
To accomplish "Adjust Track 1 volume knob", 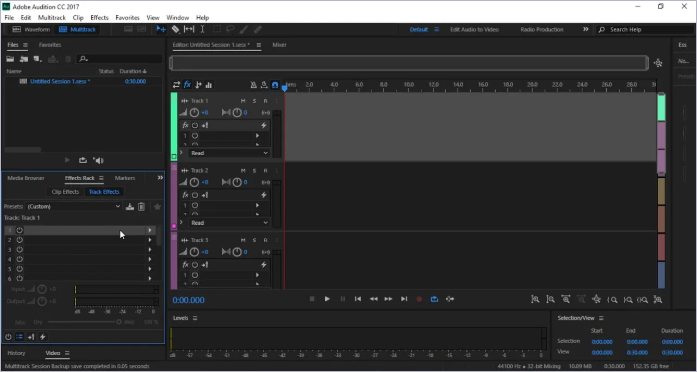I will 194,113.
